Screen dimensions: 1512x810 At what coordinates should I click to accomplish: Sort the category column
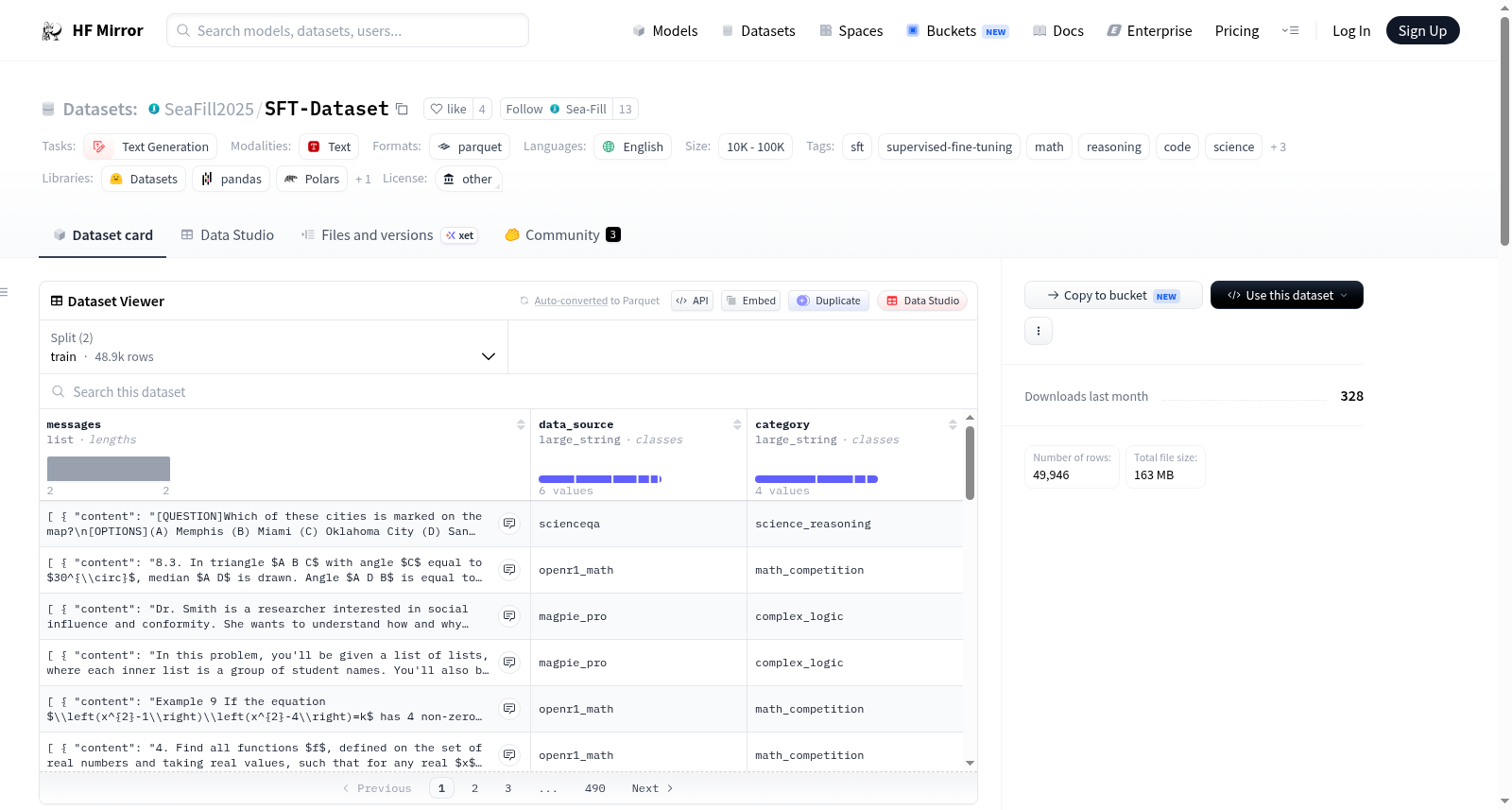[953, 425]
